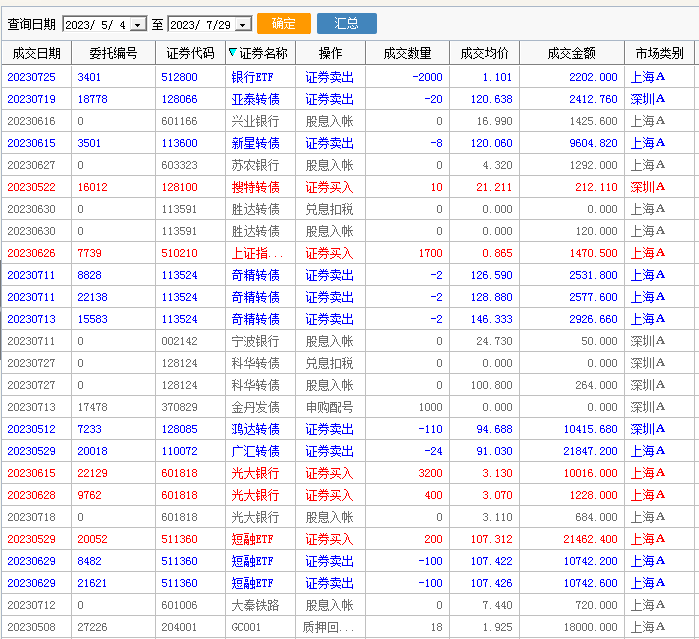Click average price 146.333

492,319
